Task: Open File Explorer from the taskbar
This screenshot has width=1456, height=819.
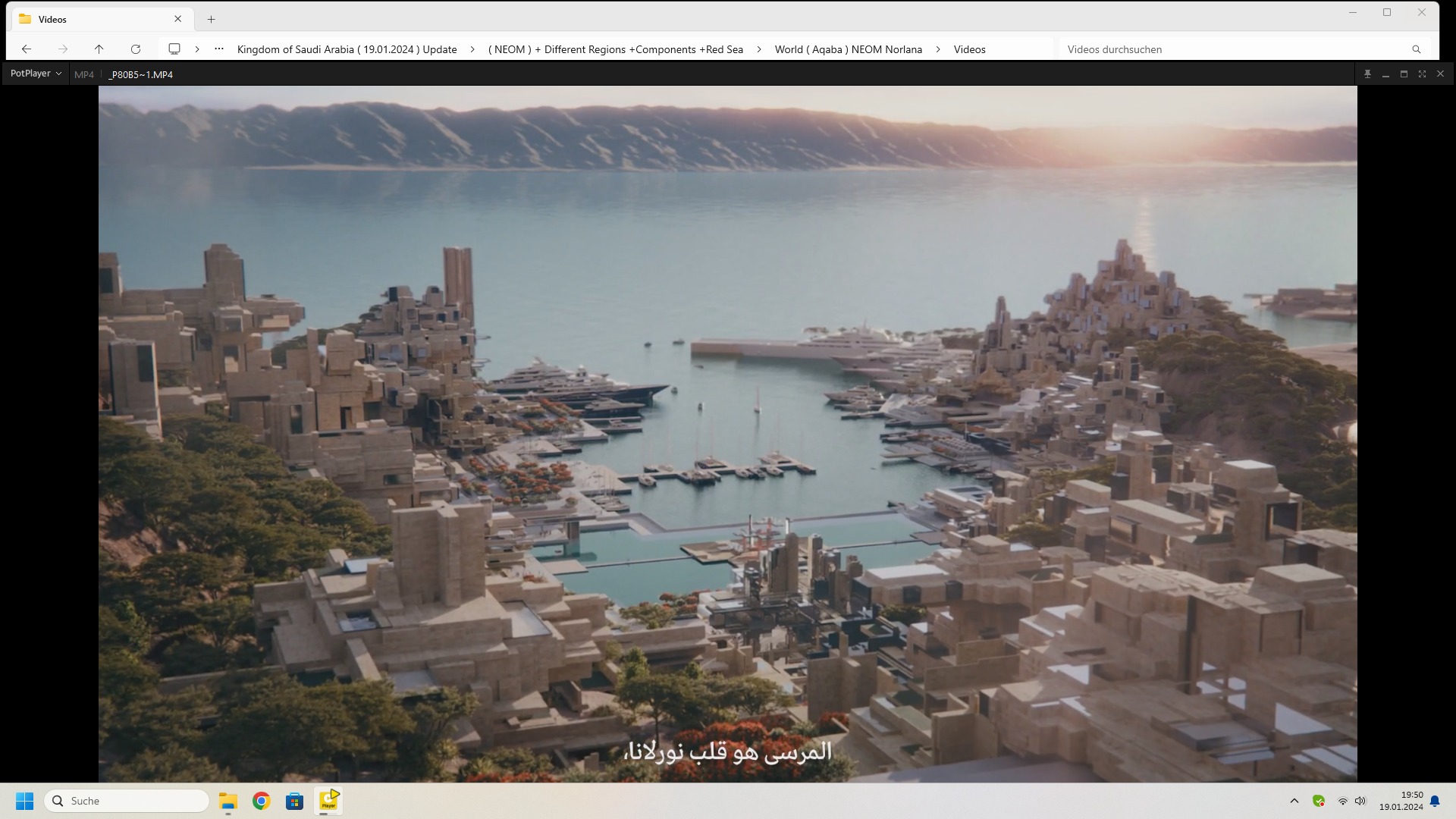Action: click(228, 801)
